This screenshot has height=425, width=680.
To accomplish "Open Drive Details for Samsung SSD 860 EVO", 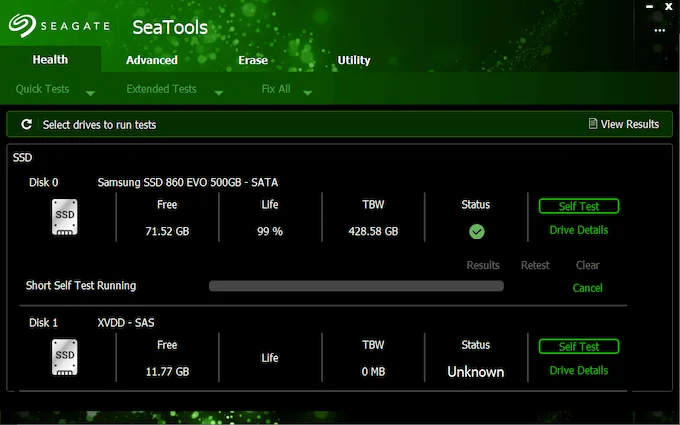I will [579, 230].
